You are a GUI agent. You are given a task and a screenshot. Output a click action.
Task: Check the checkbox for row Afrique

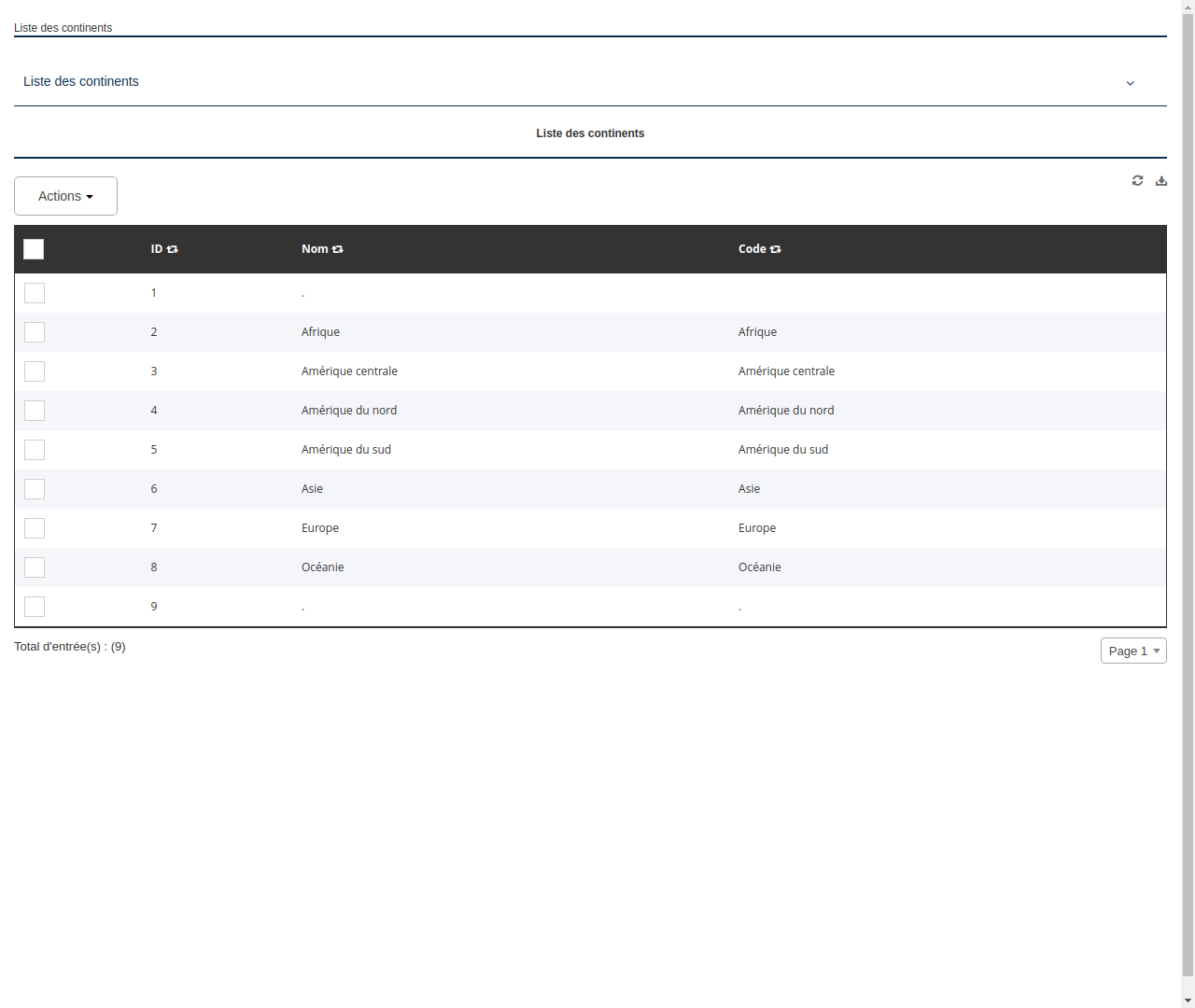coord(35,331)
